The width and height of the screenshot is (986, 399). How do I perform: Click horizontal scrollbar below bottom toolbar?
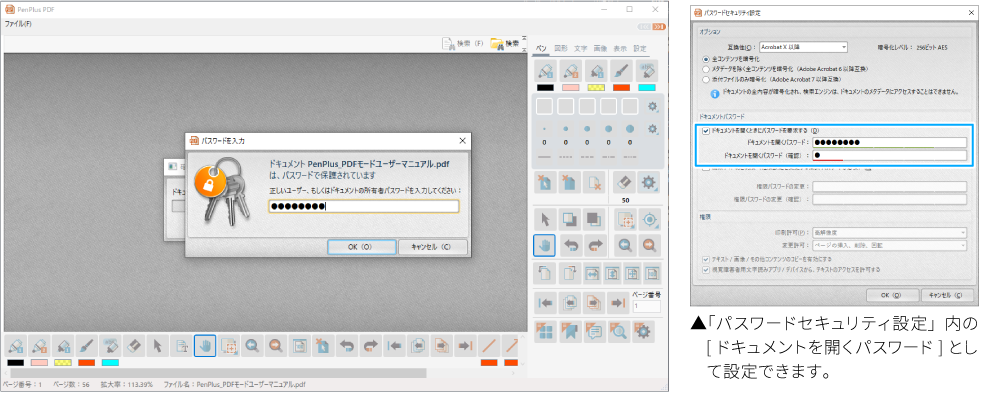click(x=218, y=373)
